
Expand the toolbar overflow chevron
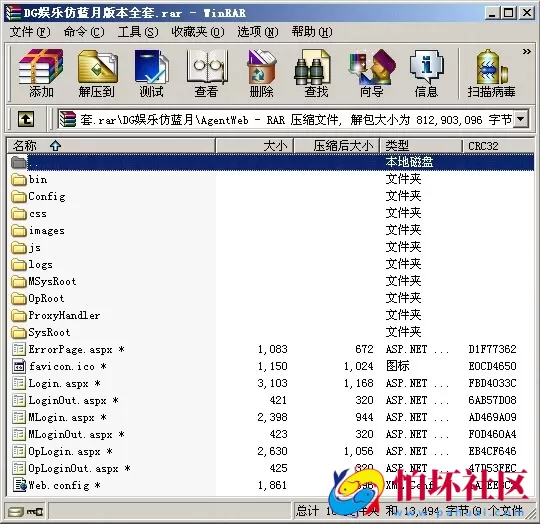(x=526, y=52)
